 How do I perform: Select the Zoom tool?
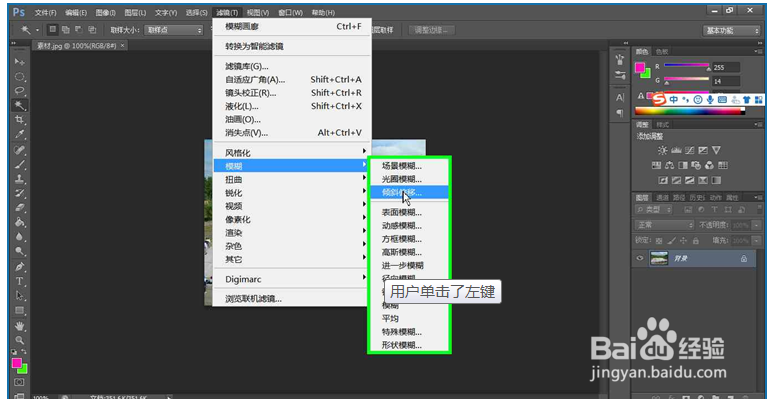(20, 340)
